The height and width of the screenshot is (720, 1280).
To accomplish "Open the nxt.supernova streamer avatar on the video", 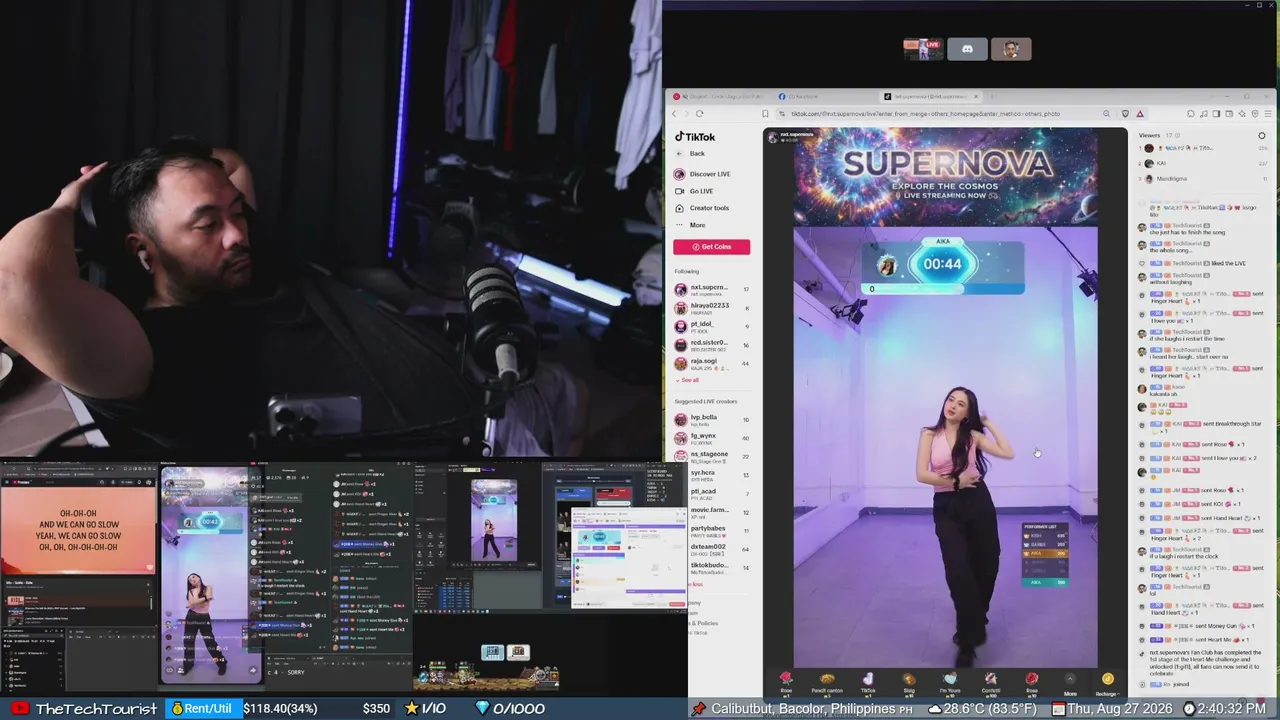I will (772, 138).
